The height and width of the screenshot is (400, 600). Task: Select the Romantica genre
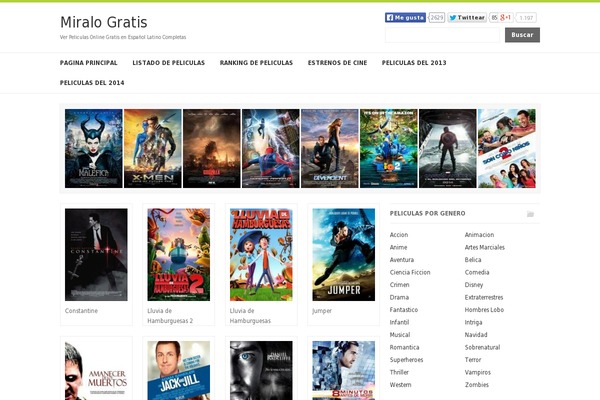coord(404,348)
